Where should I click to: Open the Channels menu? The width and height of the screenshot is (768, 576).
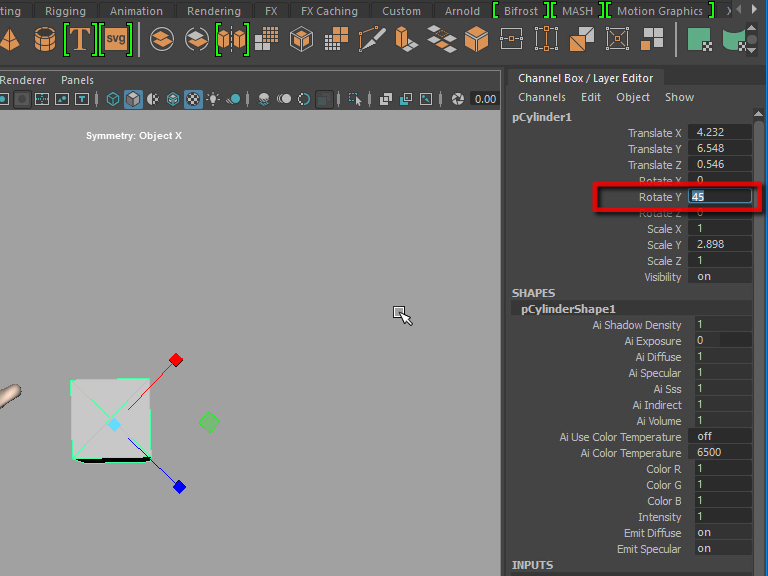(x=541, y=97)
